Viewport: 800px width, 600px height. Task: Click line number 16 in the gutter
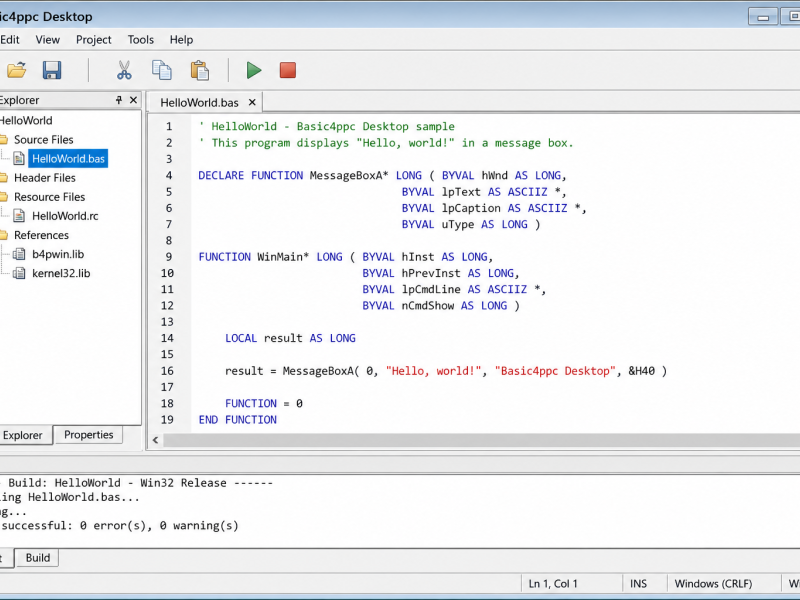pos(167,371)
